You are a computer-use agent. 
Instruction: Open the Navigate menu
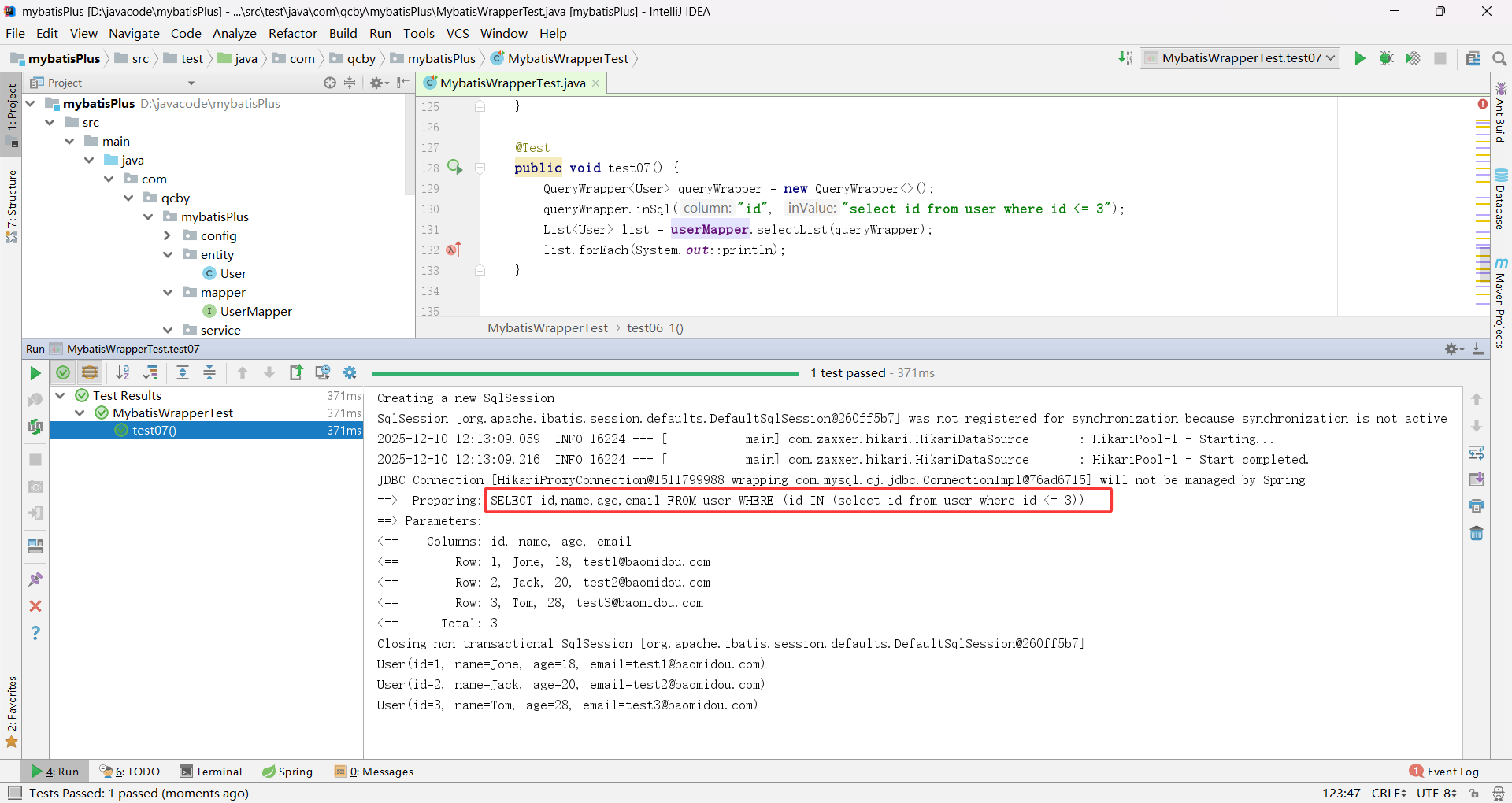[134, 33]
